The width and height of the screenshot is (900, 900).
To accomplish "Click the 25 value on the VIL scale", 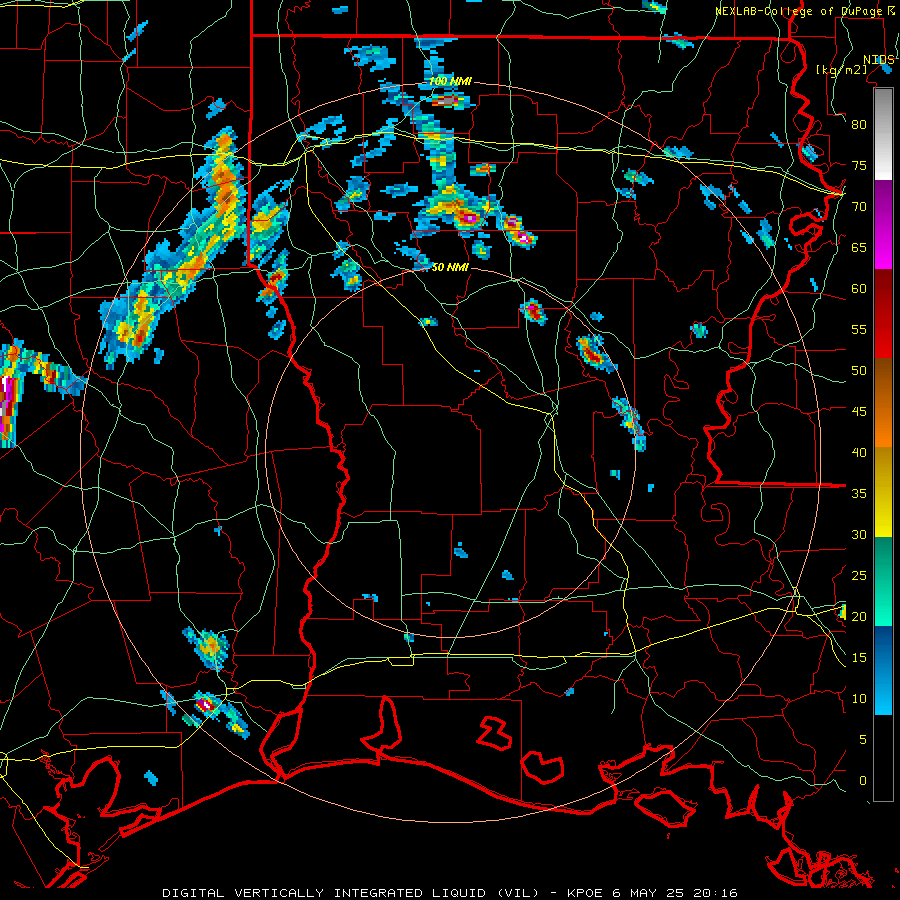I will coord(859,576).
